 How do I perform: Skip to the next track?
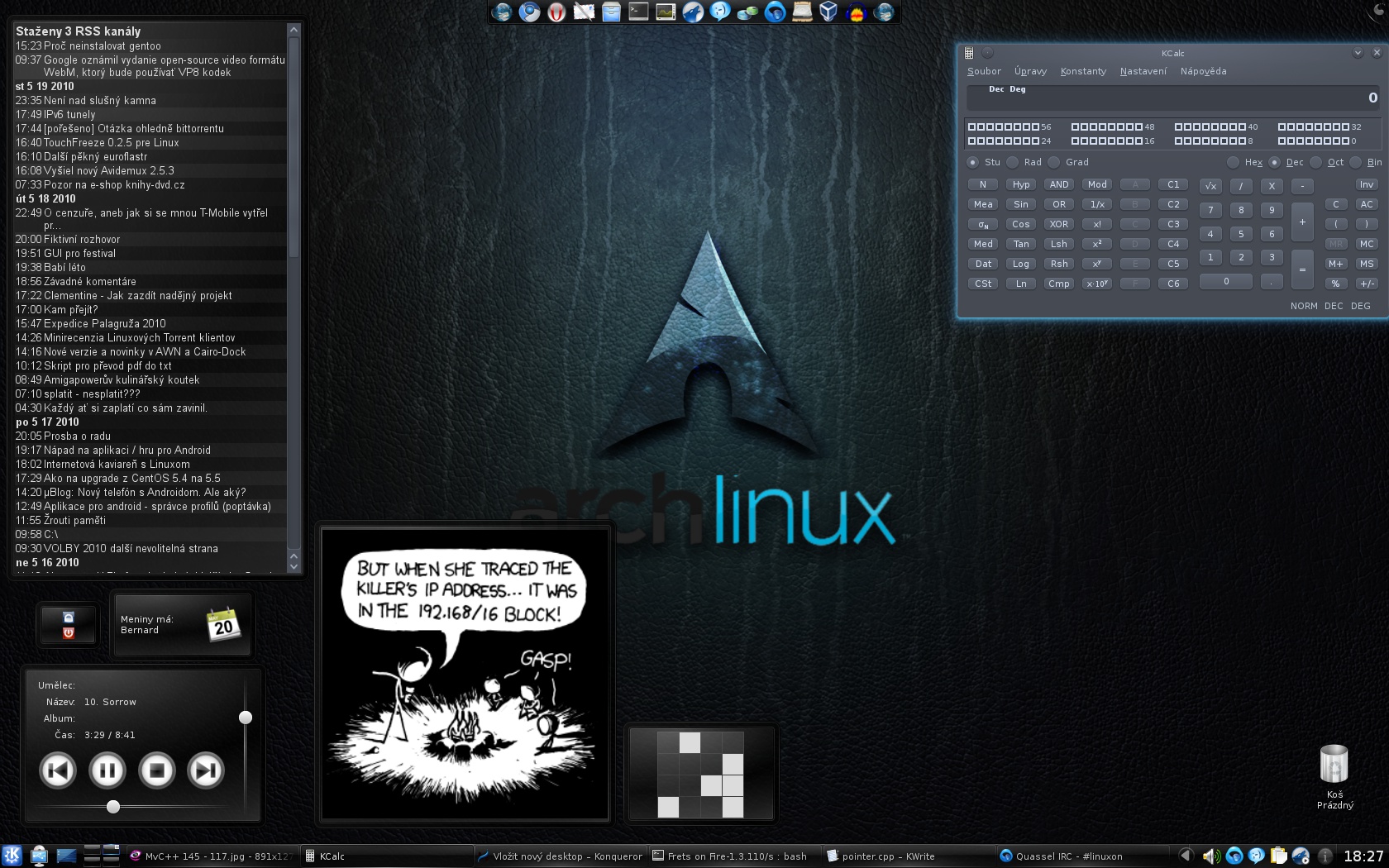206,770
